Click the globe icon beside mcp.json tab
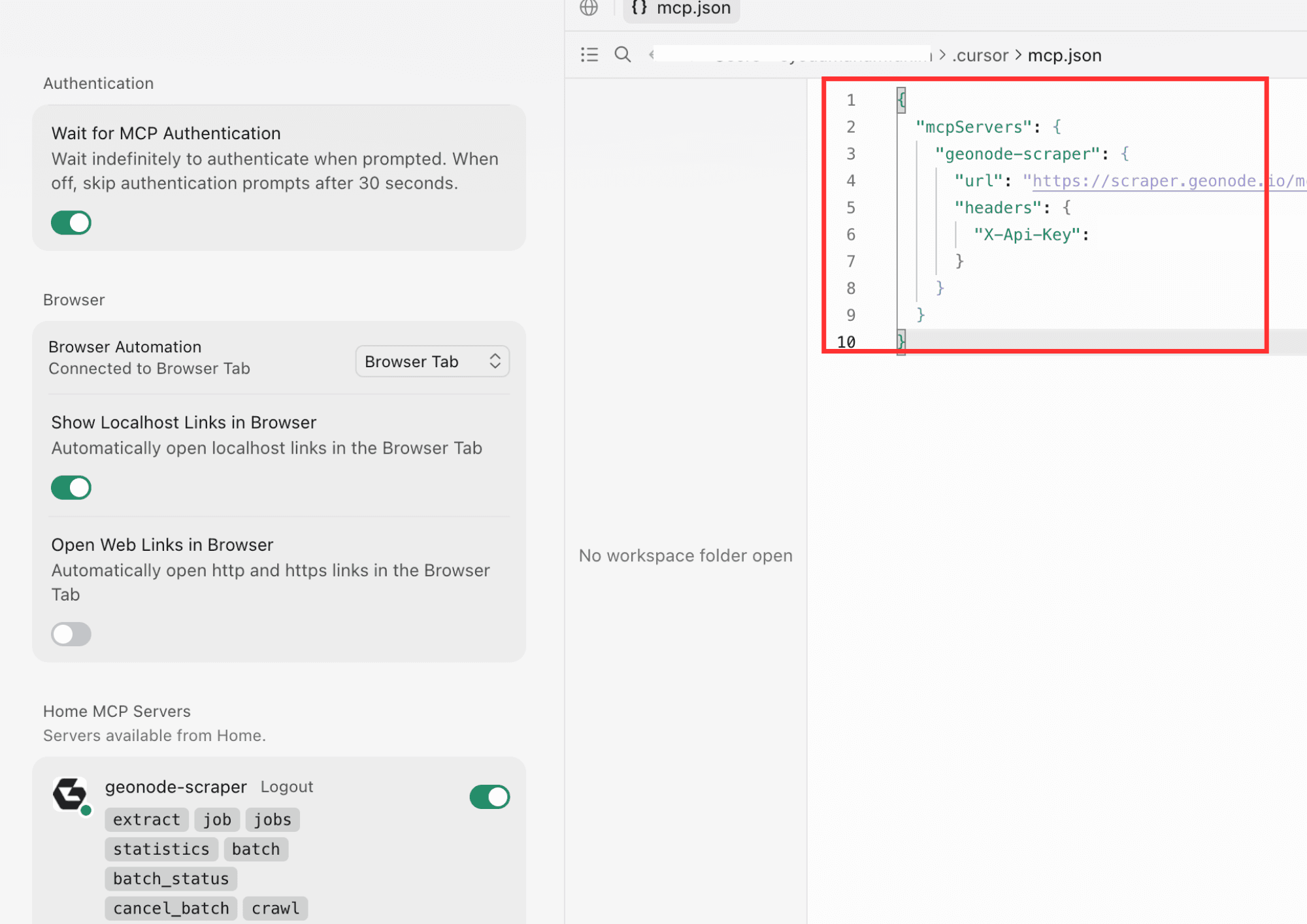 589,7
